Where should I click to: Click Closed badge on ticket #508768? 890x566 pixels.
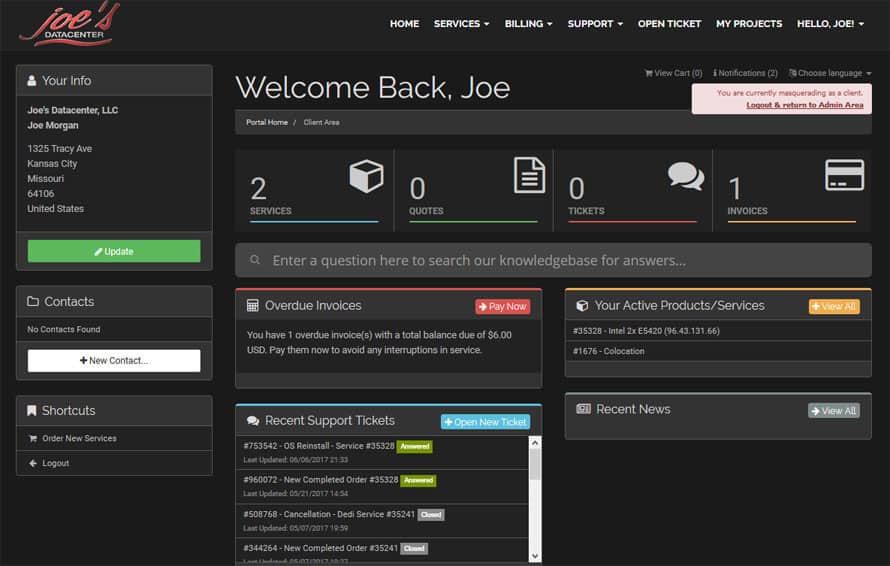431,515
